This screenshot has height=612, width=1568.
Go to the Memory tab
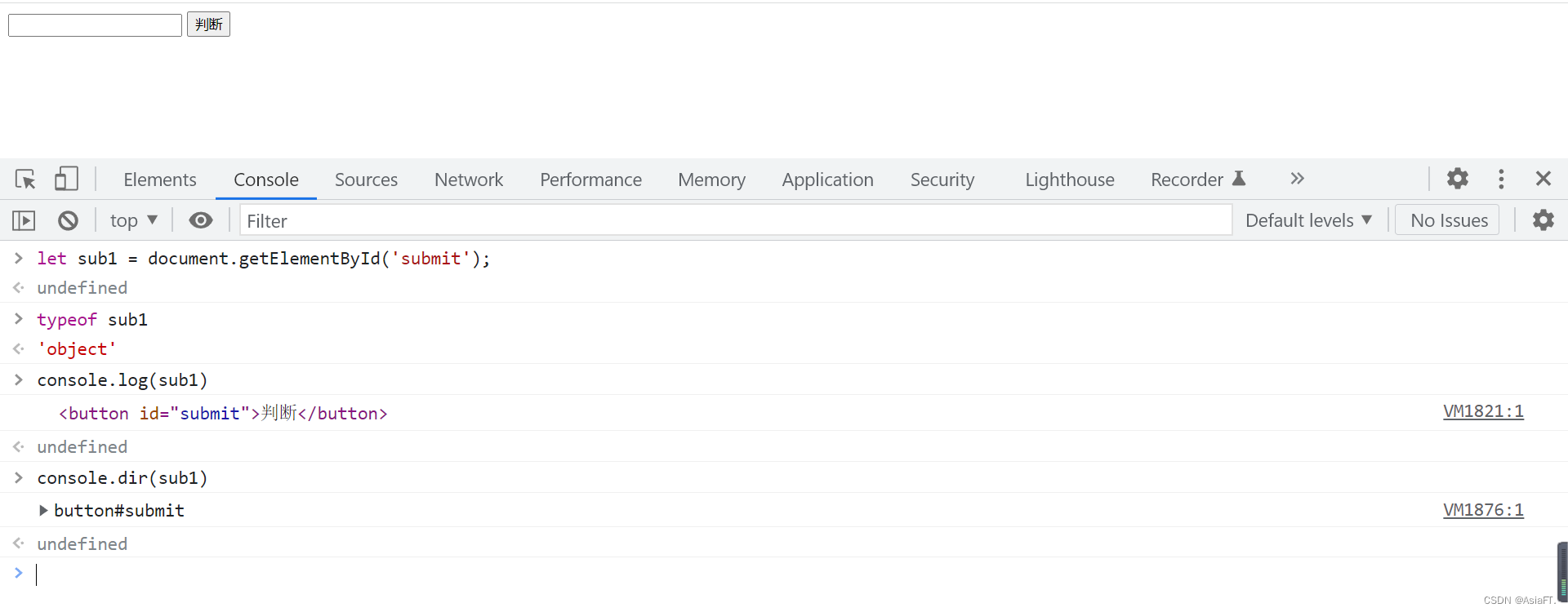711,180
